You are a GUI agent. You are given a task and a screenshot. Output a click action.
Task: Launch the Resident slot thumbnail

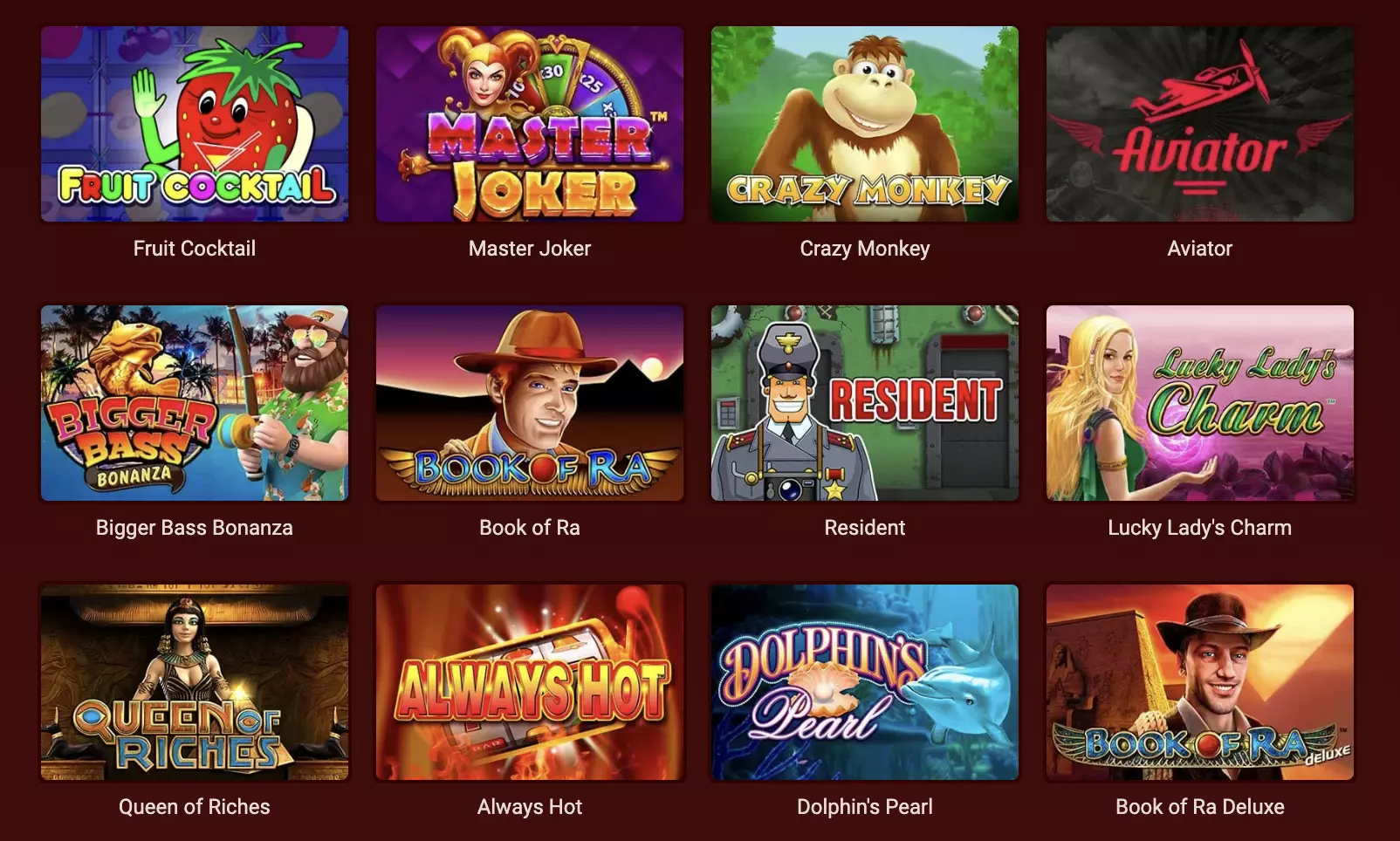point(865,403)
